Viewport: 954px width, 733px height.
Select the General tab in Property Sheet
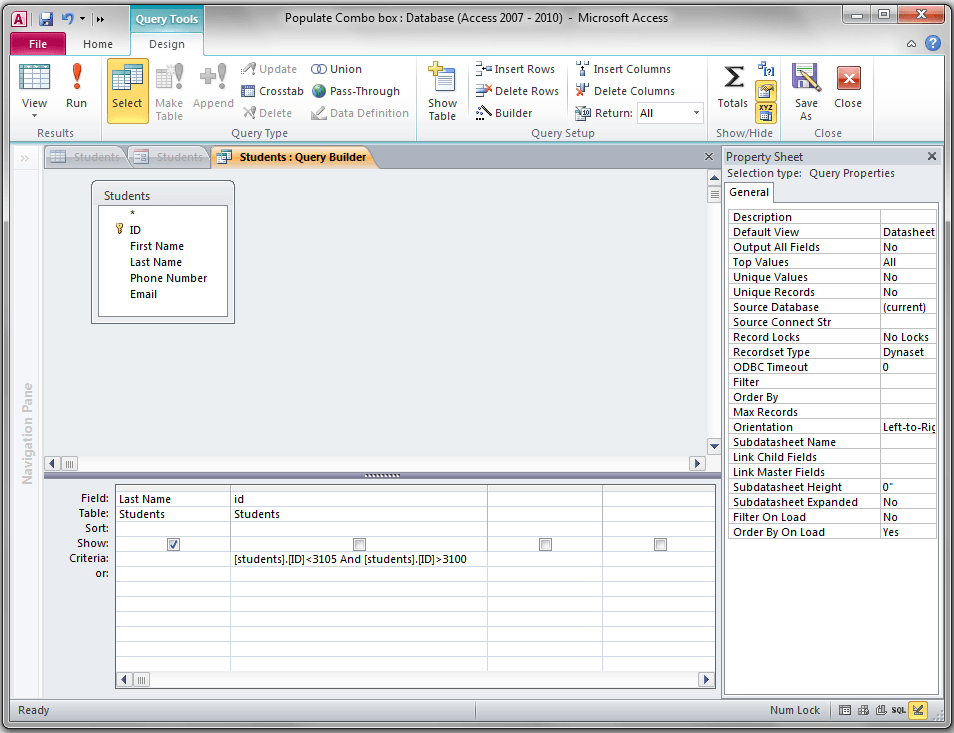[x=749, y=192]
